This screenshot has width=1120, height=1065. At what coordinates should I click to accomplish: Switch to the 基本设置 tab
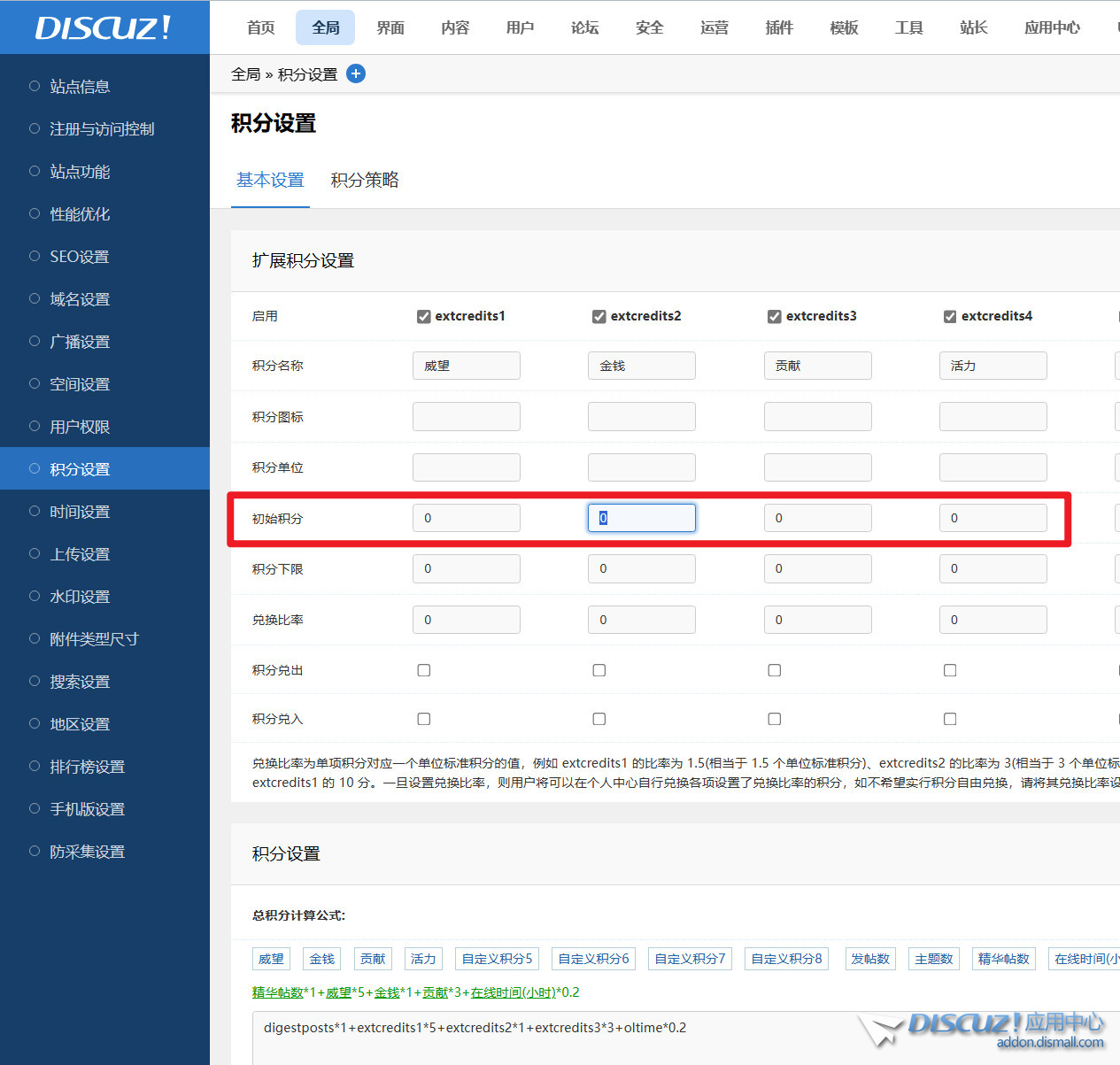click(x=270, y=181)
